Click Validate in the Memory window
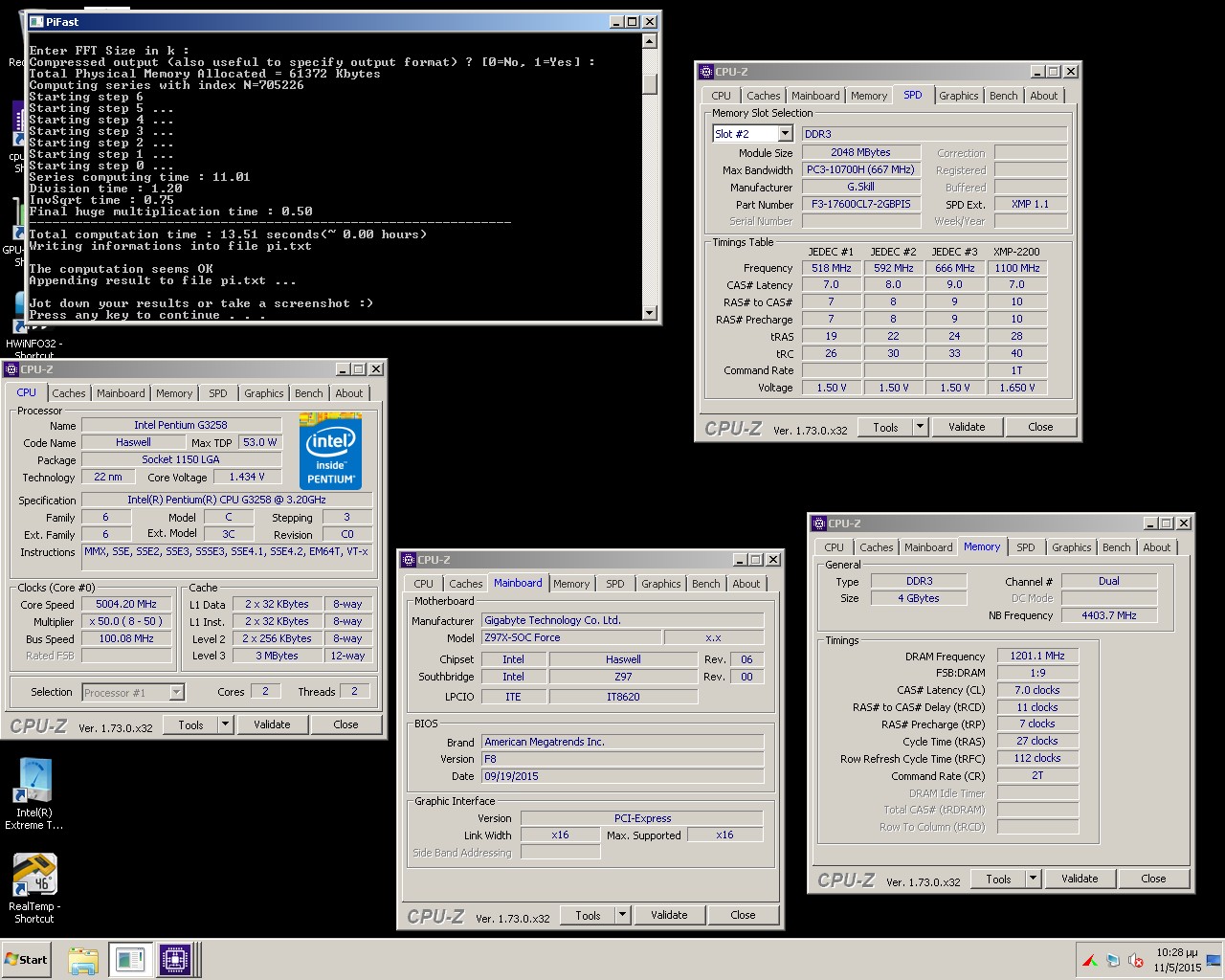 (x=1080, y=879)
